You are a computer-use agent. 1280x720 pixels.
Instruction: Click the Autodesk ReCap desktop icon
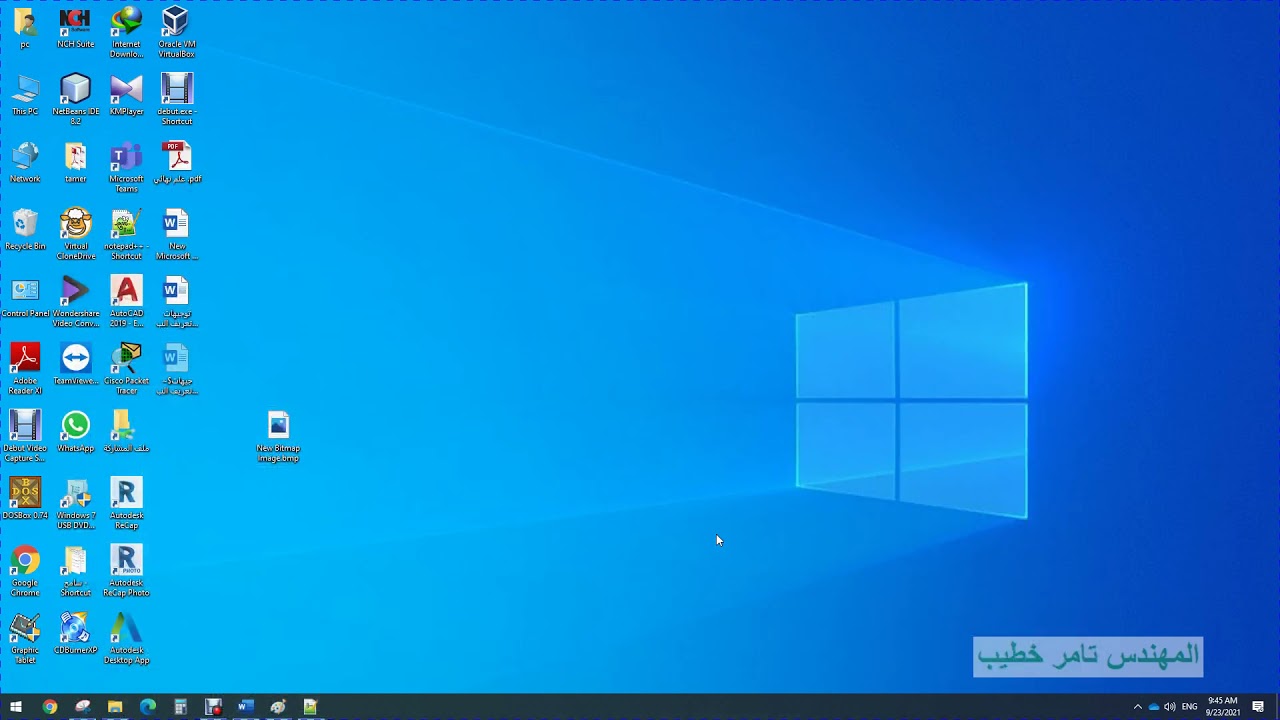point(126,505)
